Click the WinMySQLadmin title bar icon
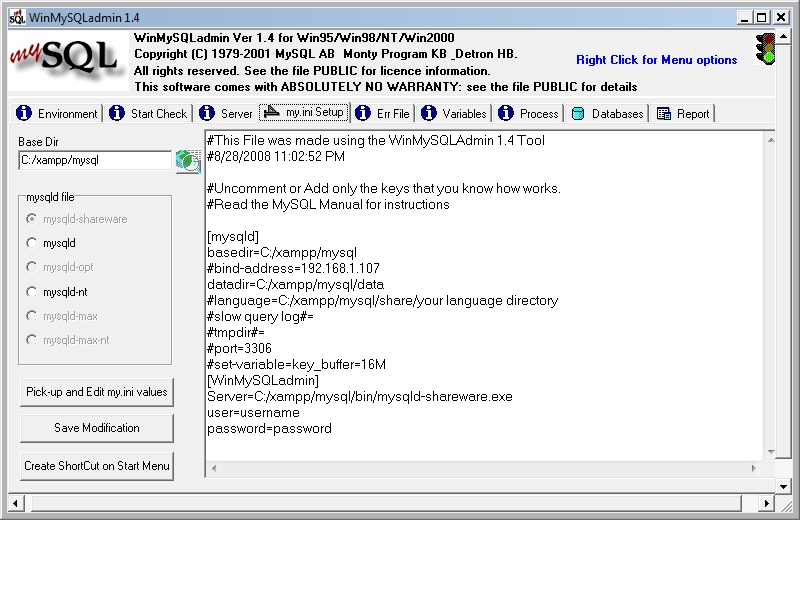800x600 pixels. click(17, 18)
